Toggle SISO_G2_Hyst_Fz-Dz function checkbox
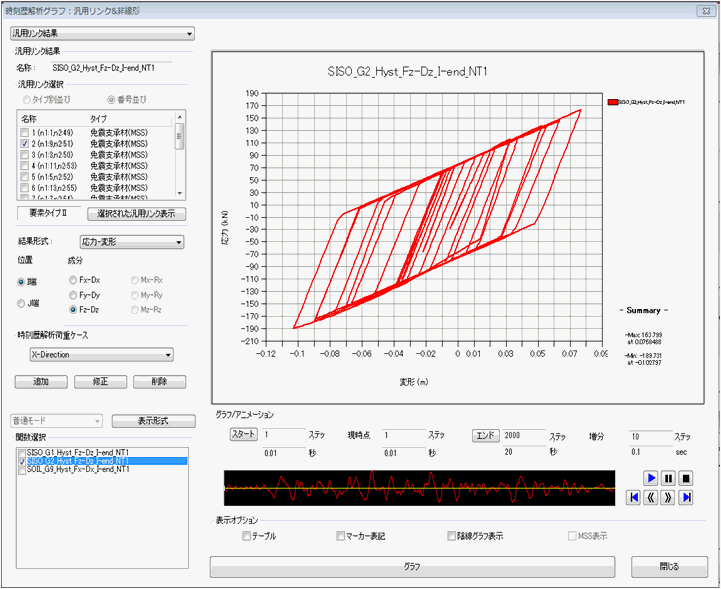Screen dimensions: 721x589 22,461
